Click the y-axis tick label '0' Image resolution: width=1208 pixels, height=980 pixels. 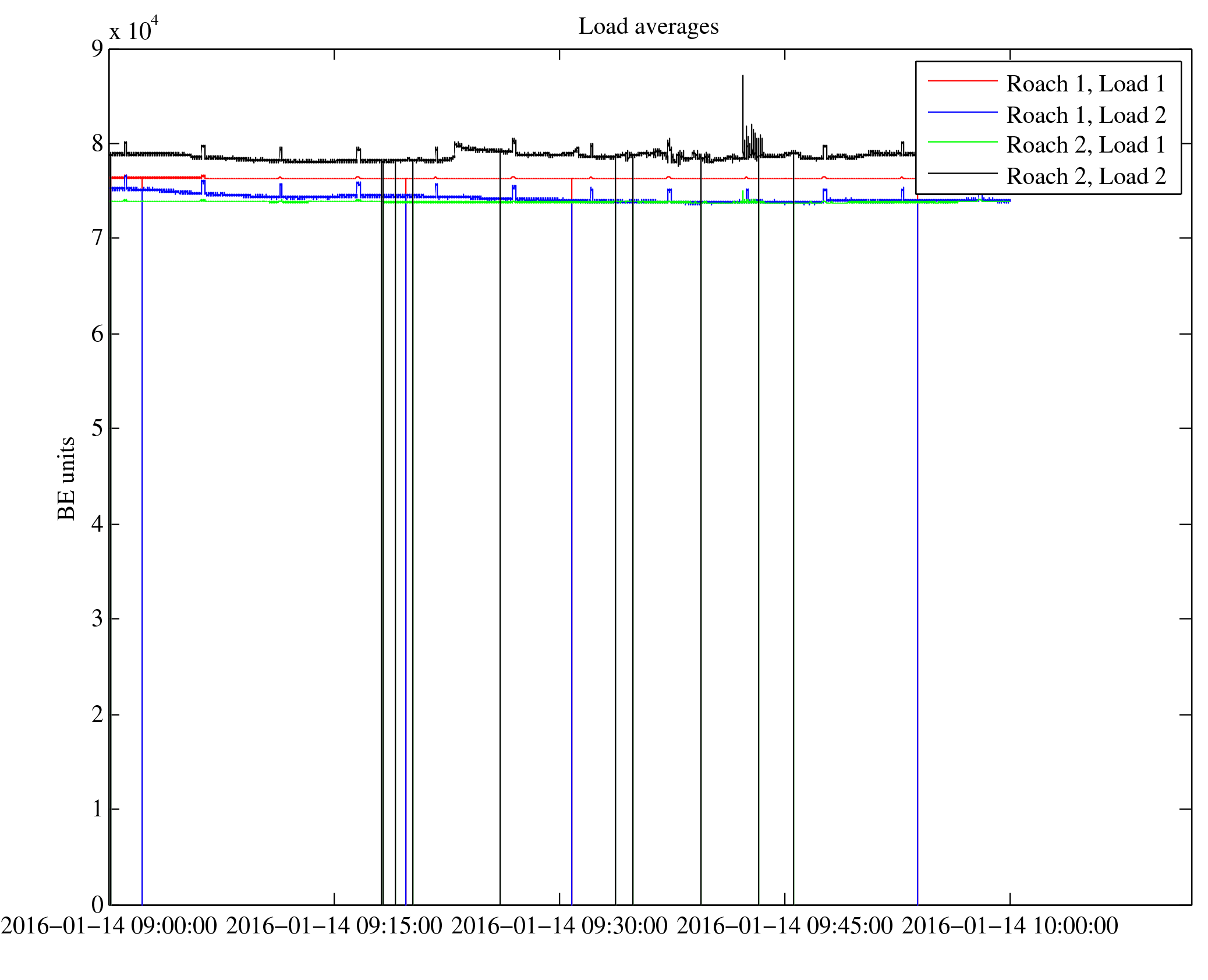point(97,904)
